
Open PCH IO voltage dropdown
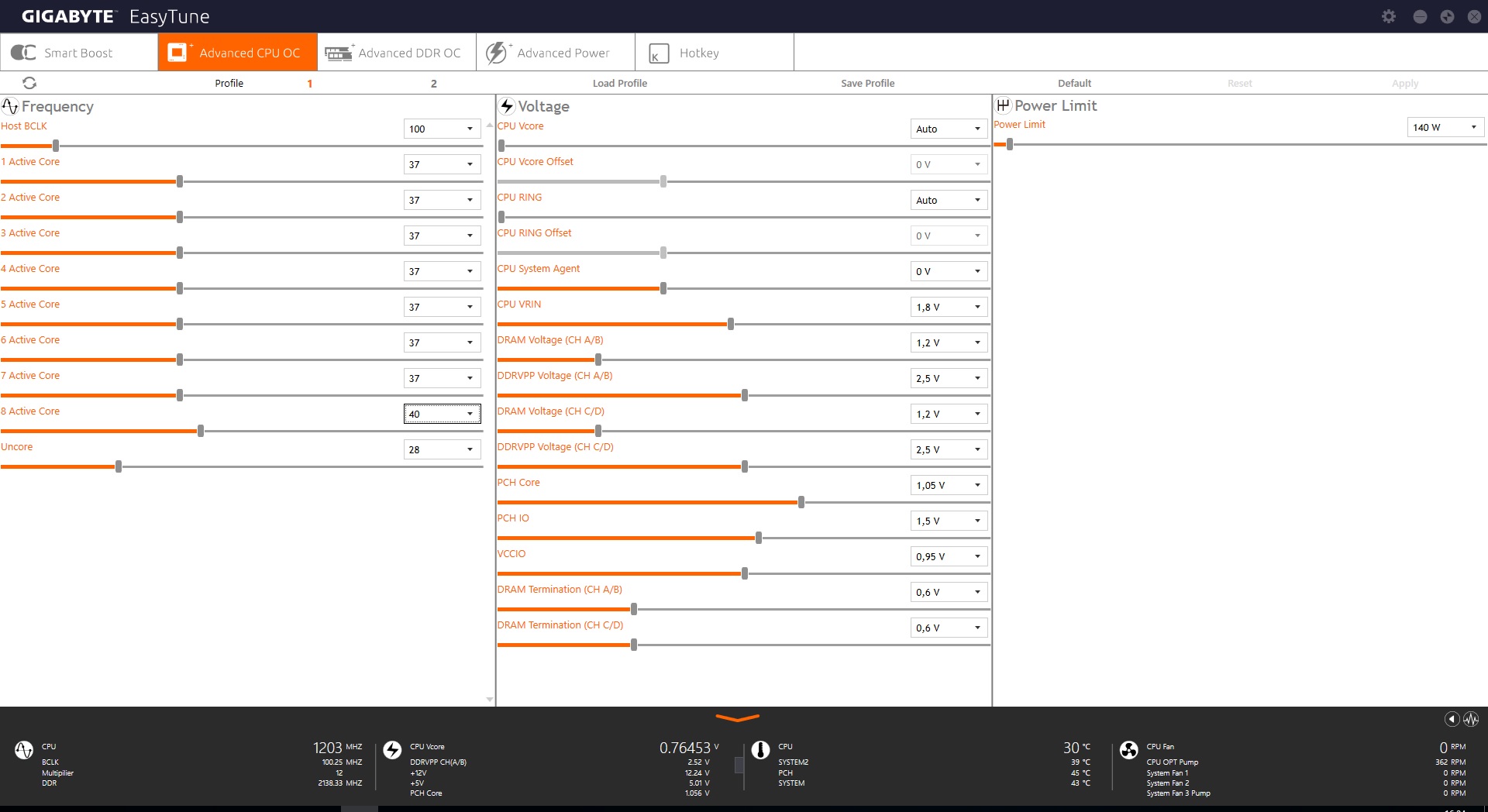pos(949,521)
